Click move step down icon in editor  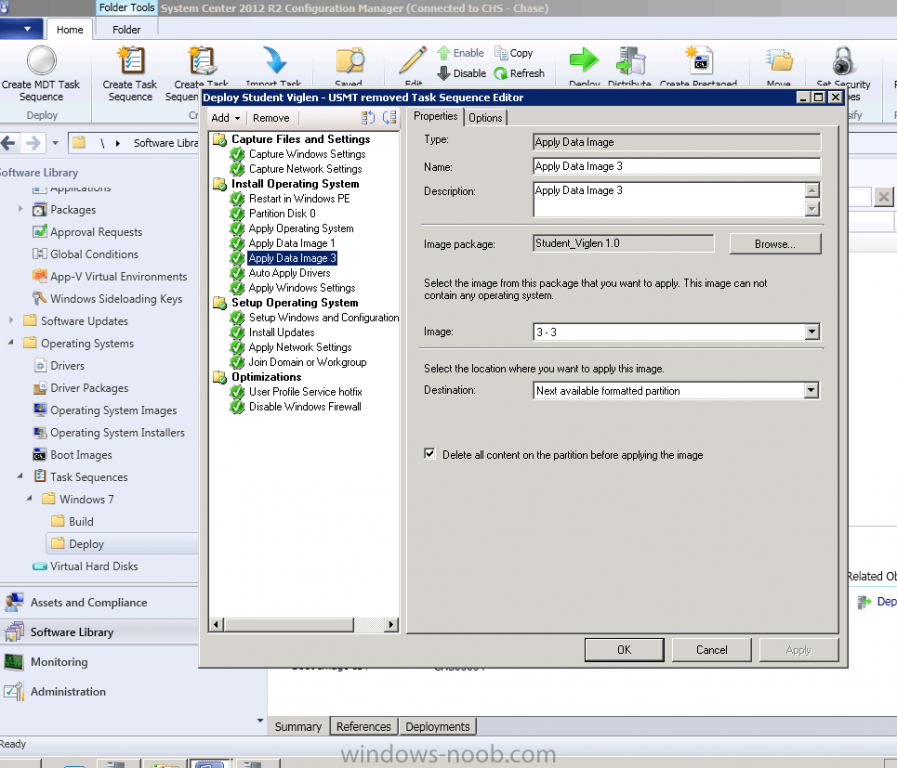[x=390, y=118]
